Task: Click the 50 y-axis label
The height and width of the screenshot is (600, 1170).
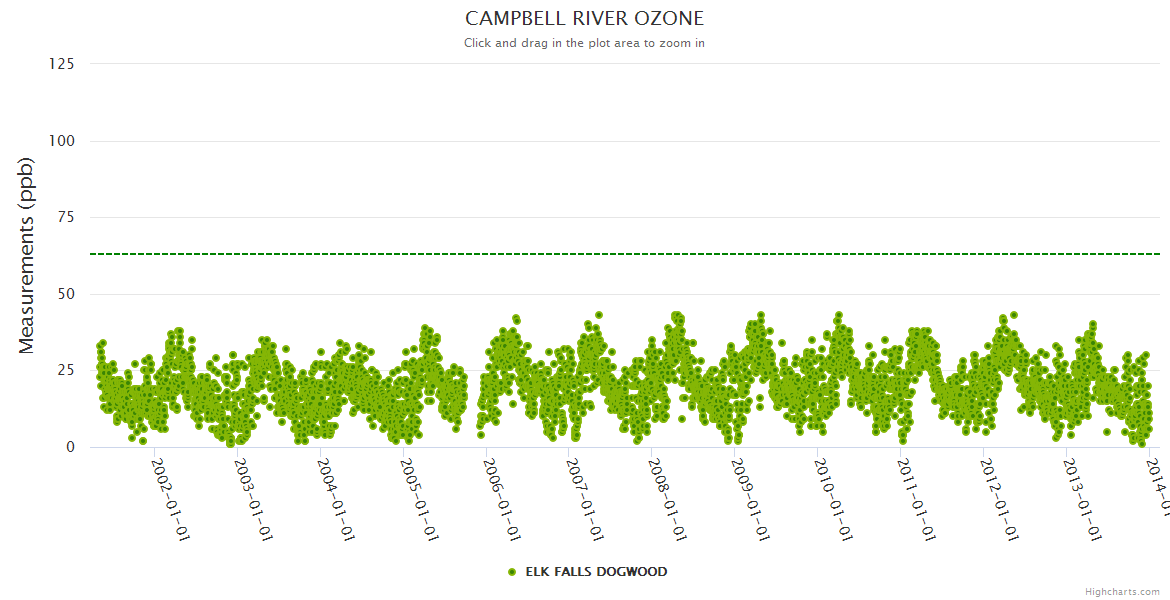Action: click(65, 294)
